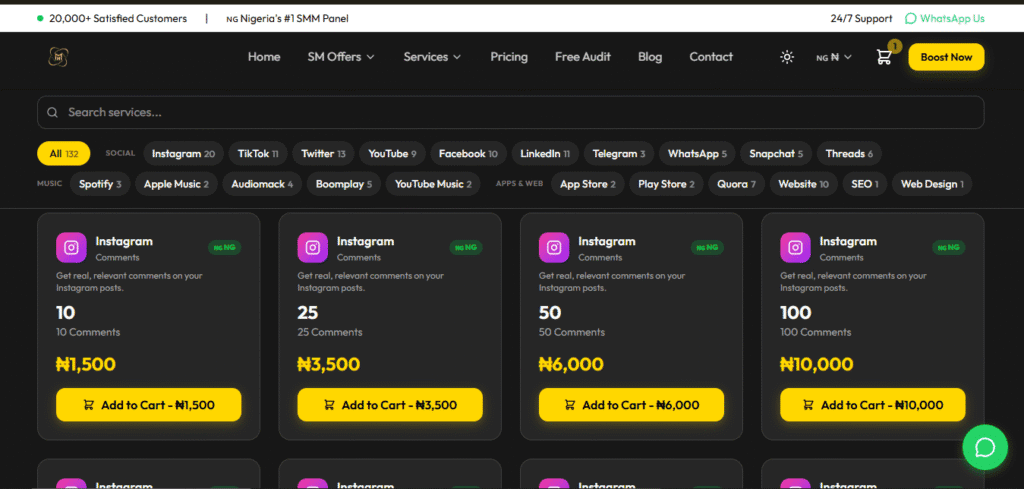Filter by Audiomack 4
This screenshot has width=1024, height=489.
tap(263, 184)
